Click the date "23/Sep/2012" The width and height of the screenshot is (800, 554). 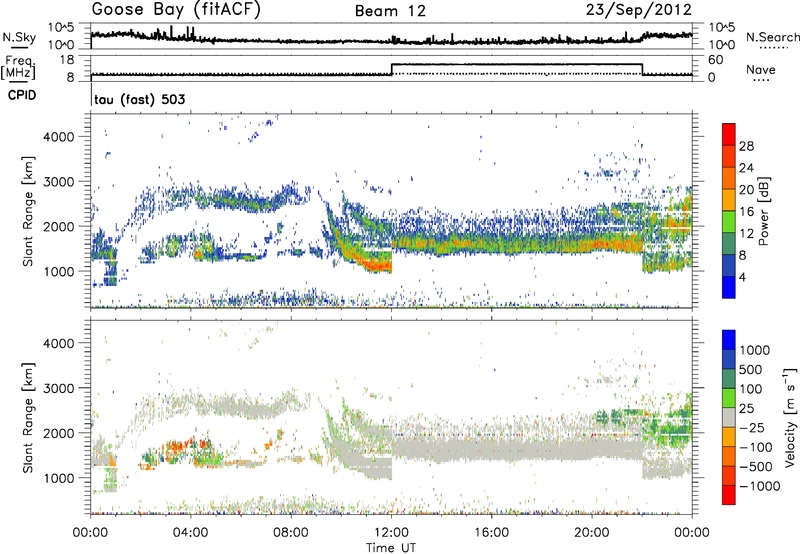pos(639,10)
